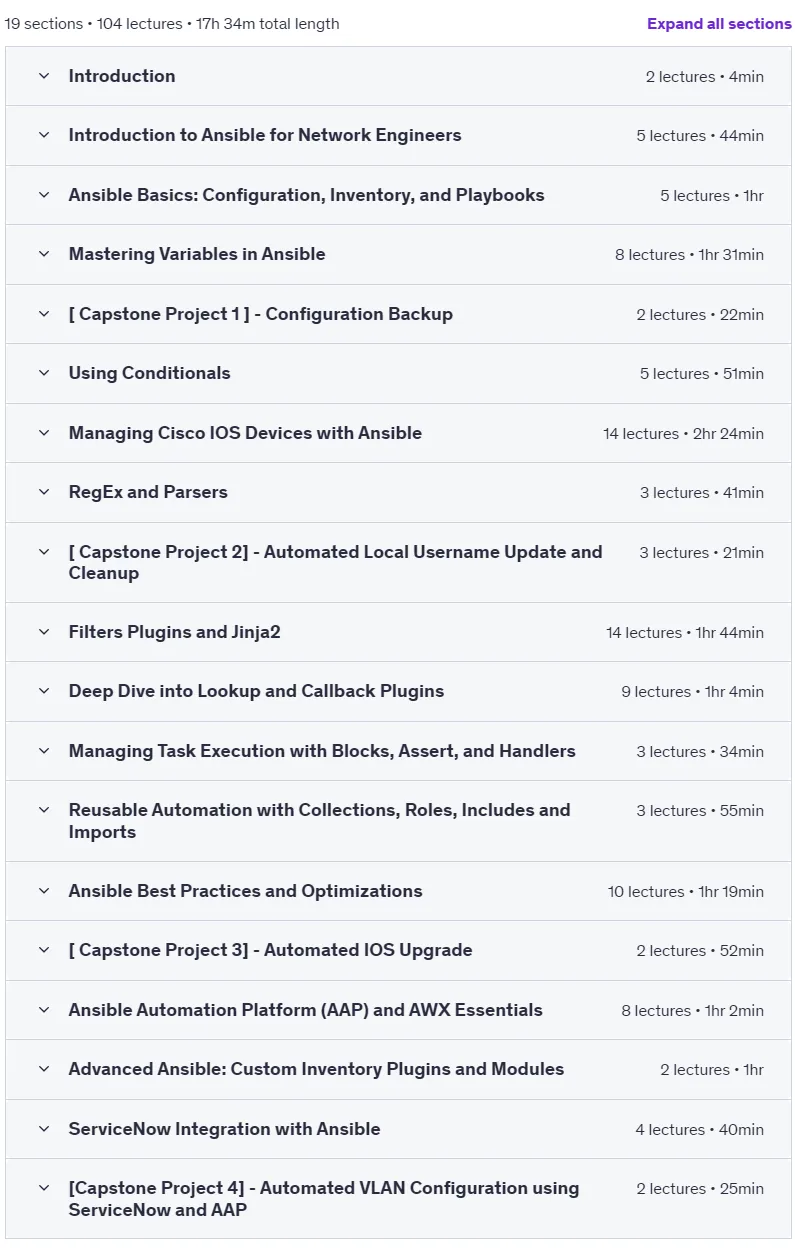
Task: Expand all sections link
Action: point(719,24)
